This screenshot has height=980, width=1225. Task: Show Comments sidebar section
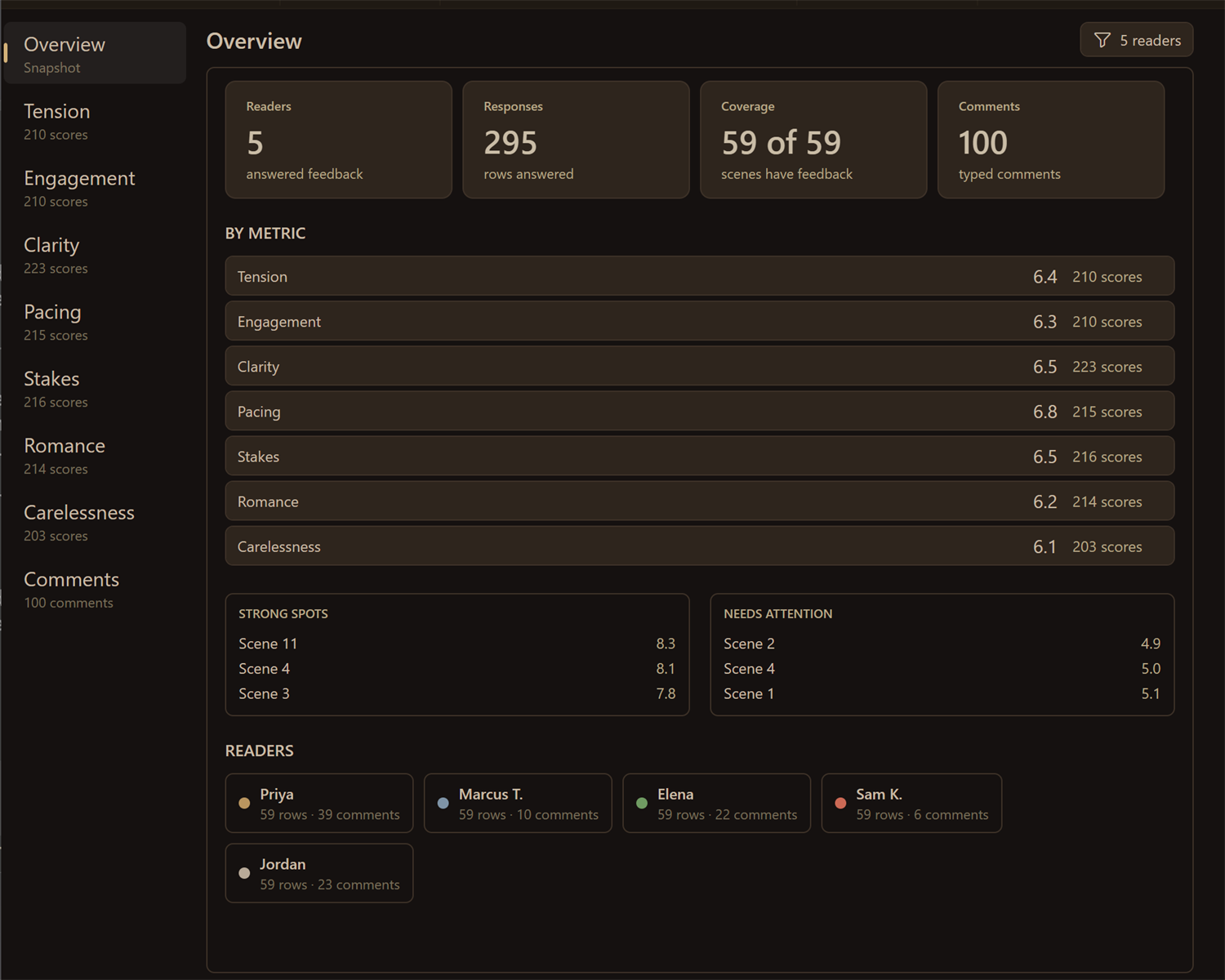(95, 590)
